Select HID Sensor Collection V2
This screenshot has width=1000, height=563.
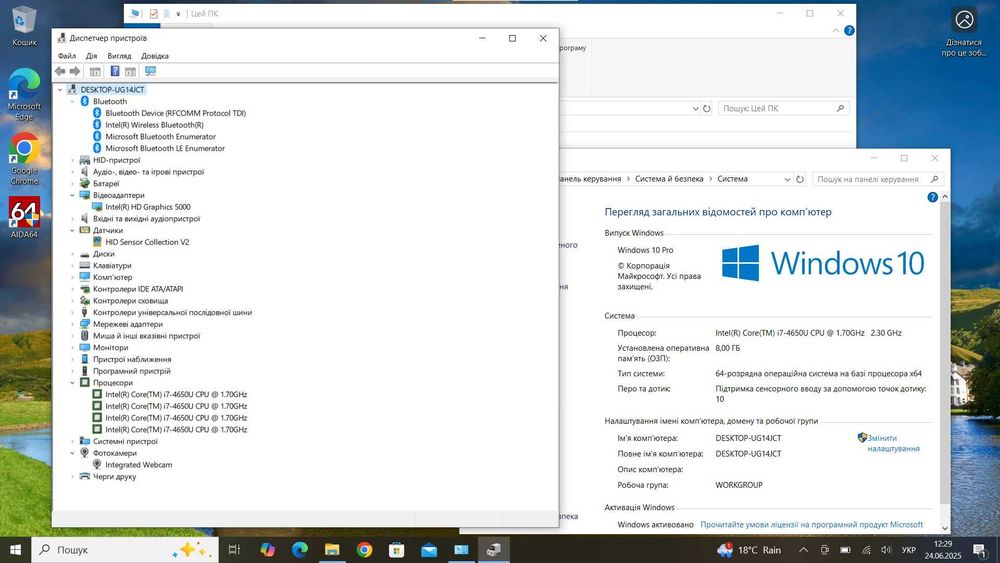147,242
